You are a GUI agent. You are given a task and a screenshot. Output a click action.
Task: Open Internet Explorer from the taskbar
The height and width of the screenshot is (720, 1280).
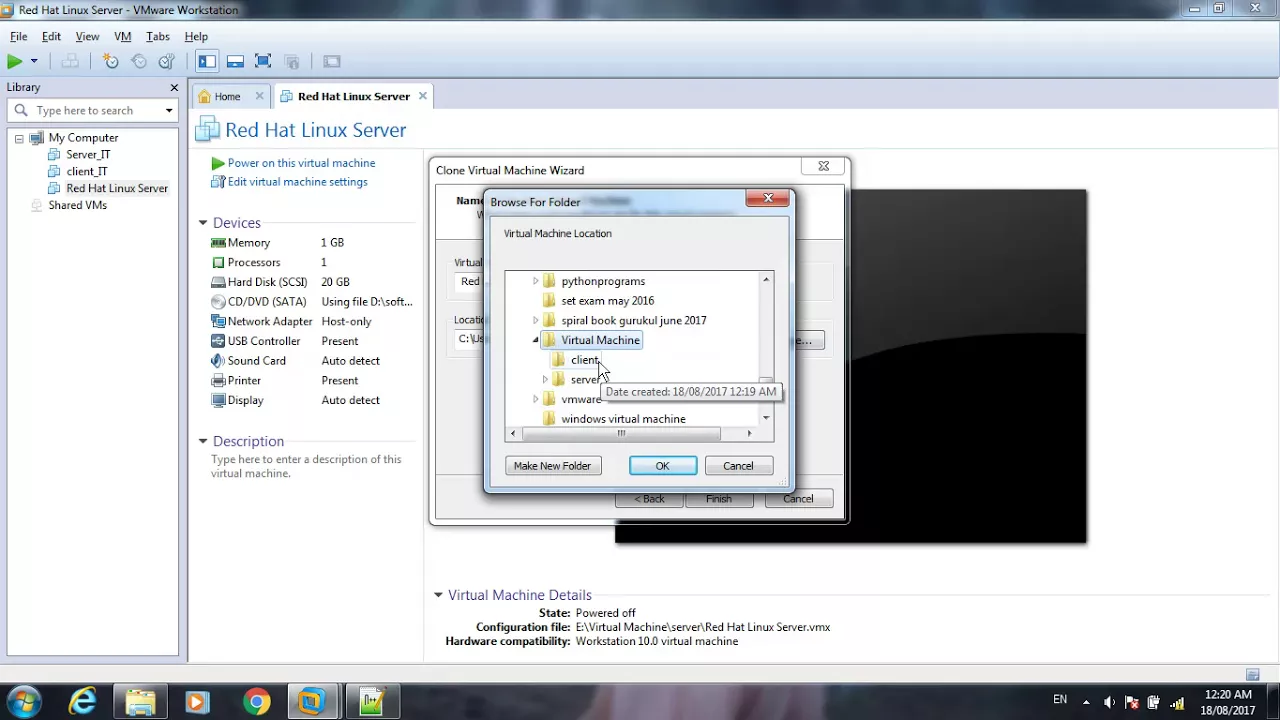tap(82, 702)
